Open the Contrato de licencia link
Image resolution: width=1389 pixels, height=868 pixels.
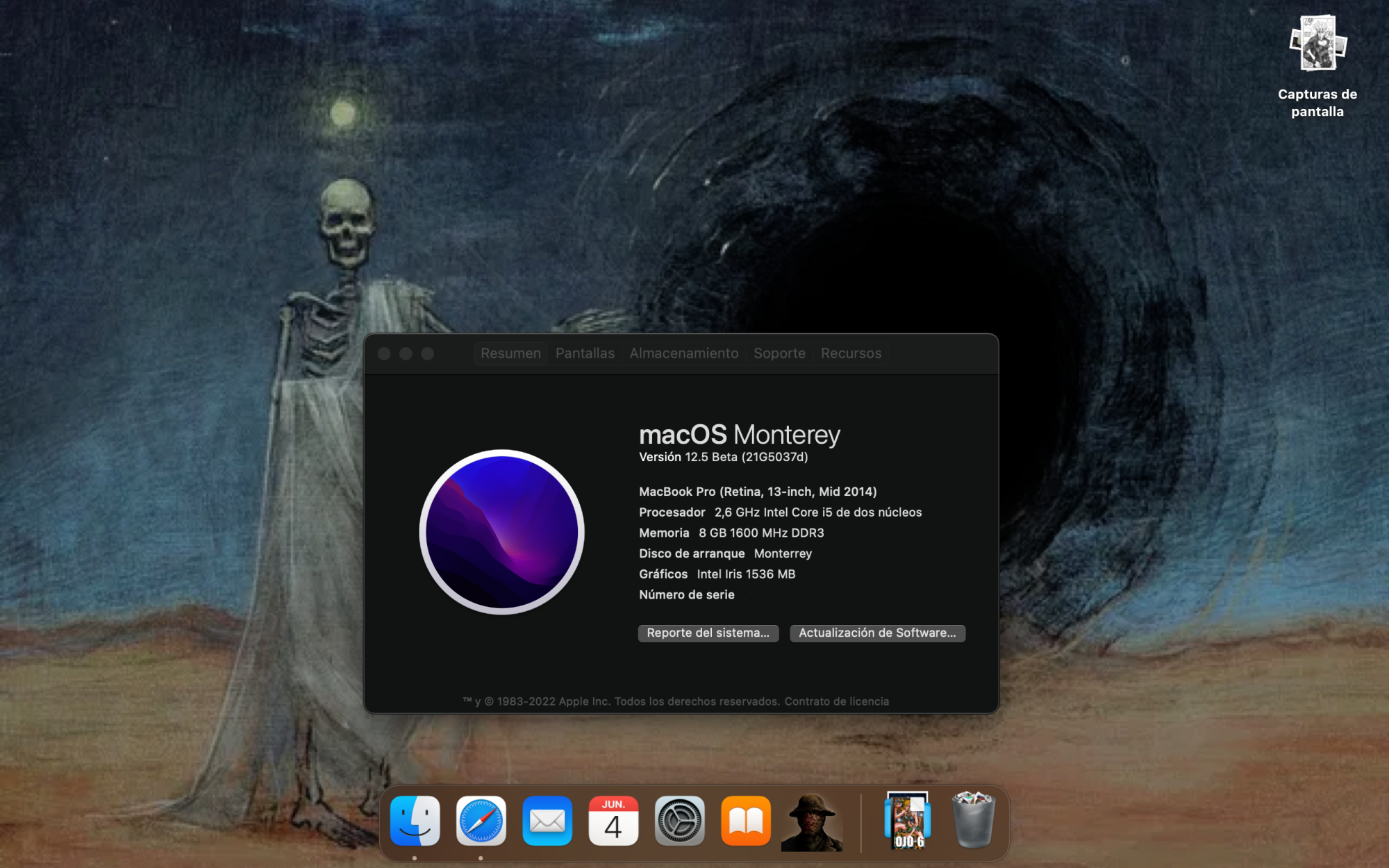click(x=836, y=701)
